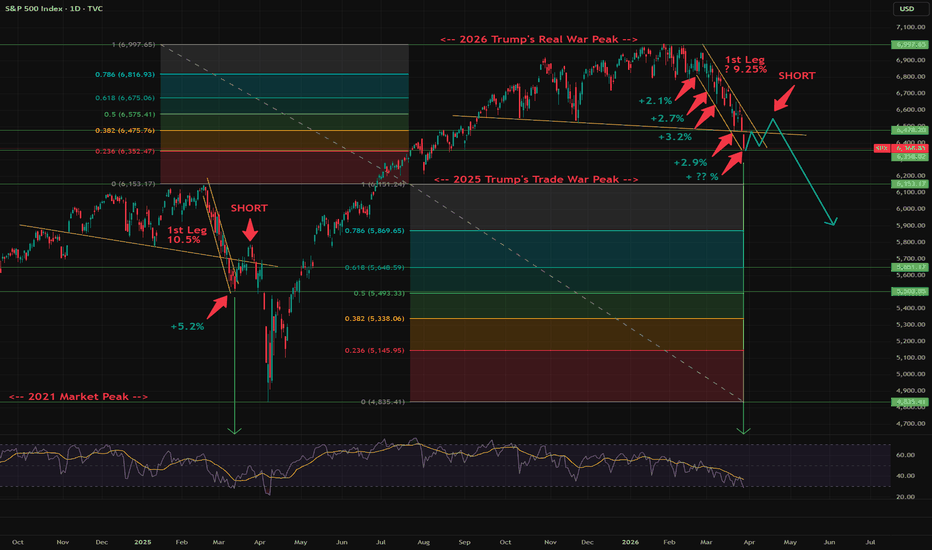The image size is (932, 550).
Task: Select the '1st Leg ? 9.25%' text annotation
Action: 745,64
